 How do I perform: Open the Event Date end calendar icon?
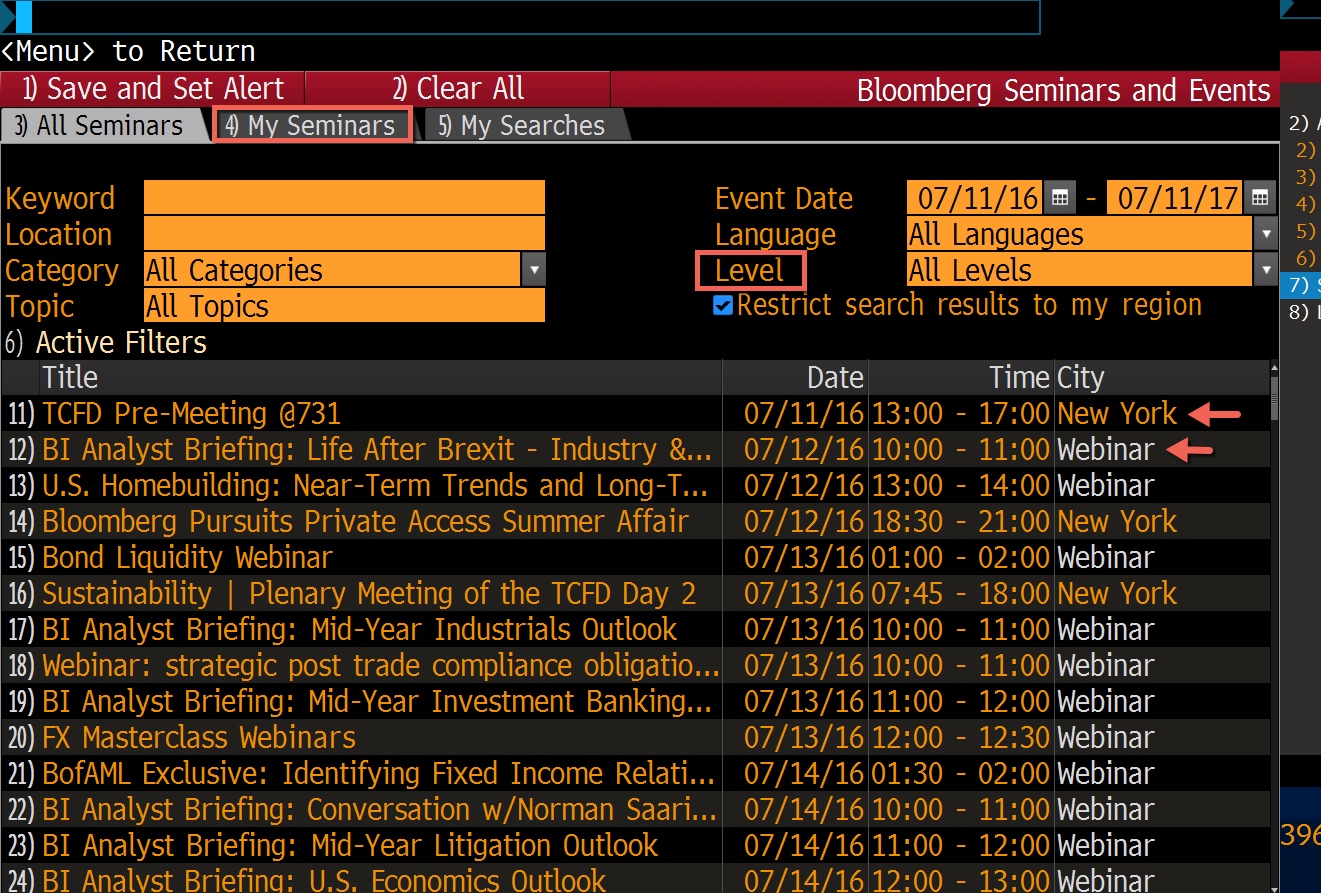point(1260,198)
